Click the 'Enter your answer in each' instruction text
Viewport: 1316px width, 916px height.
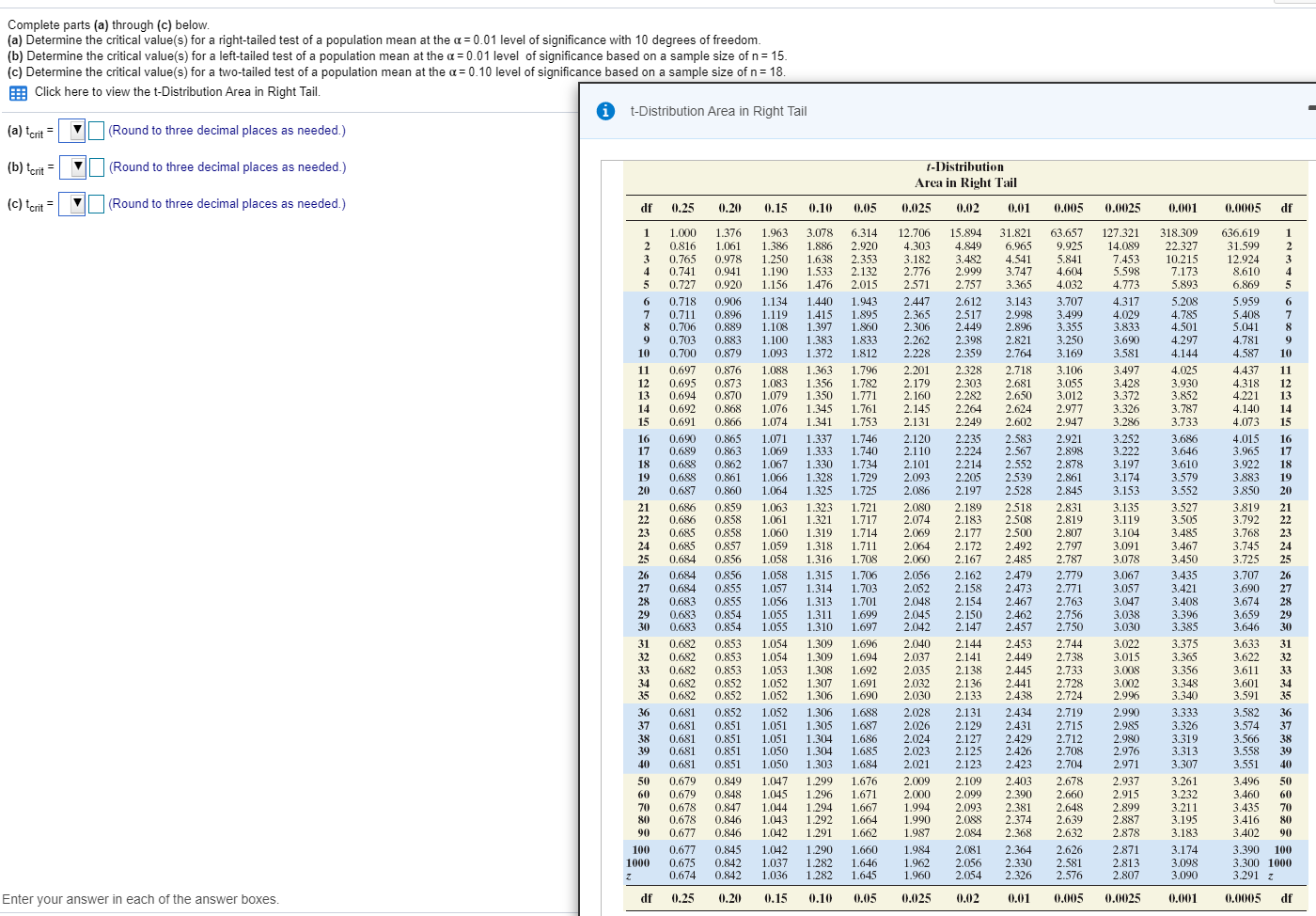140,900
